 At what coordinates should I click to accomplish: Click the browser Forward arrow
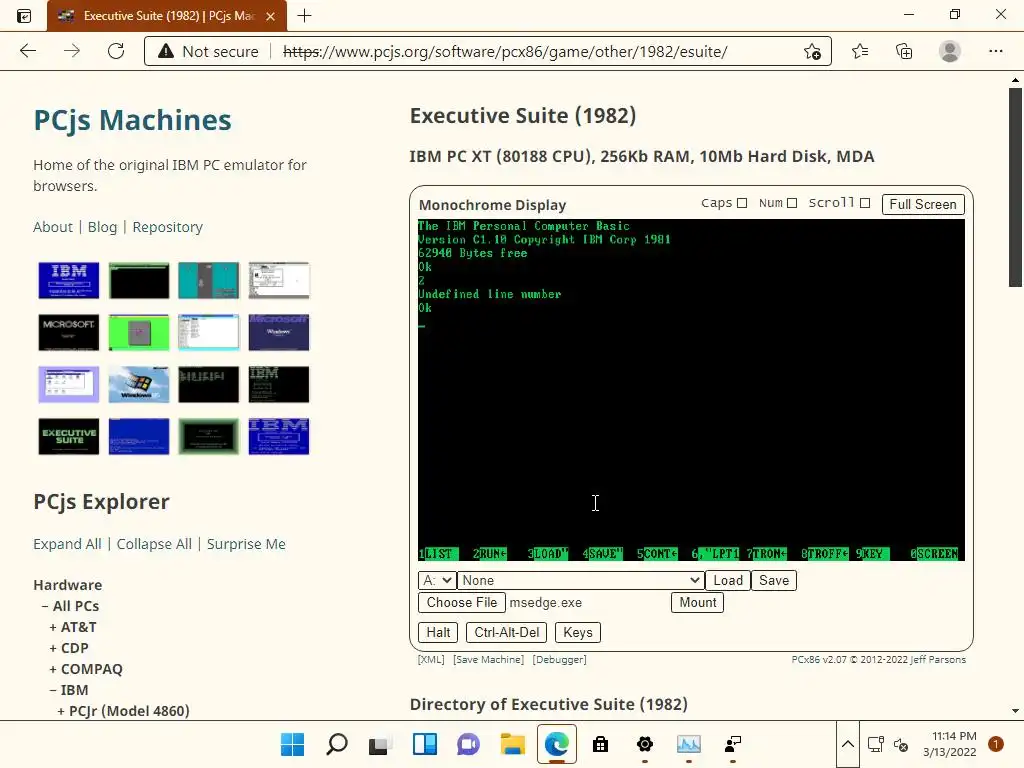click(72, 51)
